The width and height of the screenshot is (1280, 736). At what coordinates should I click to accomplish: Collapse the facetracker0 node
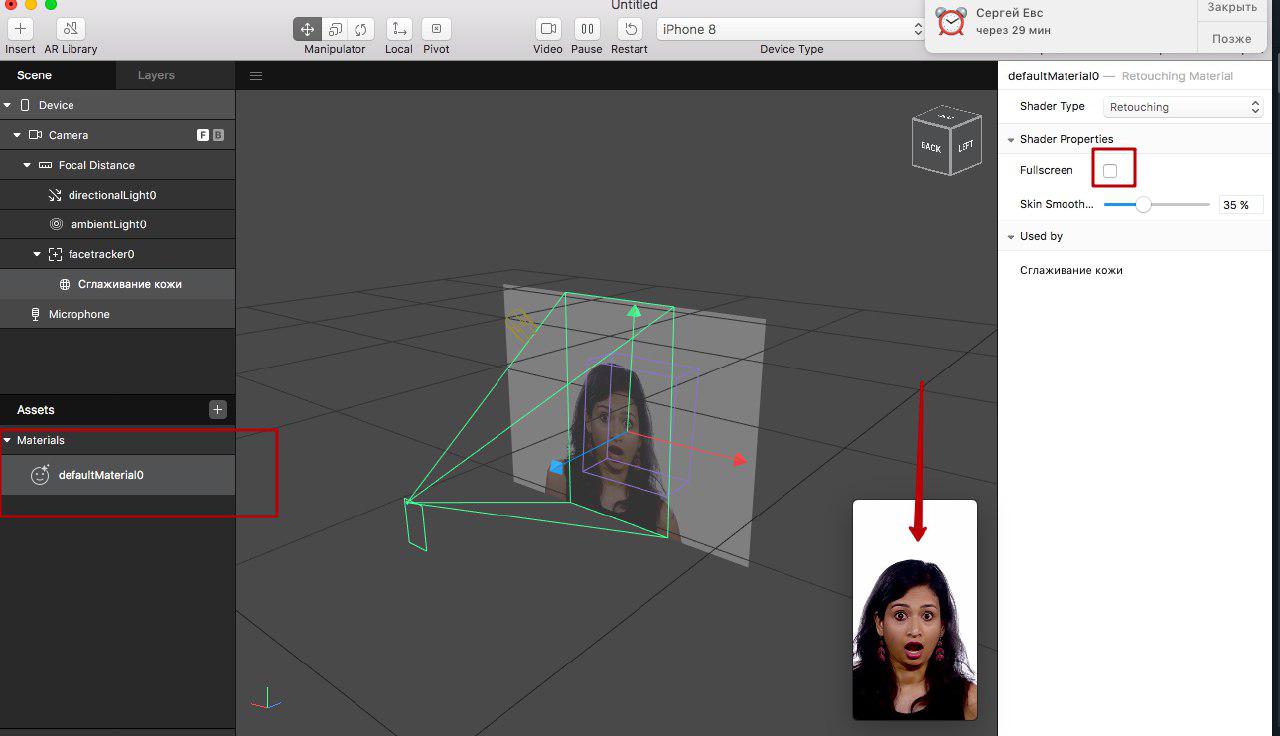click(x=37, y=254)
